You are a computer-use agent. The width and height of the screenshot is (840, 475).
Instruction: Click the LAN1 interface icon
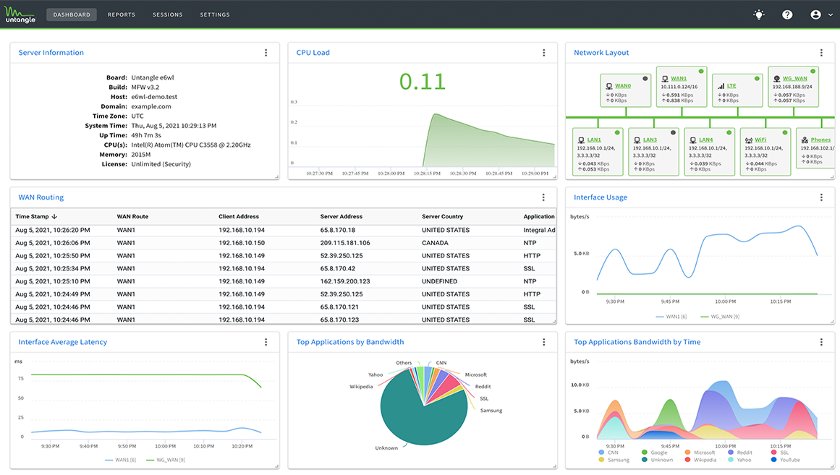(581, 140)
